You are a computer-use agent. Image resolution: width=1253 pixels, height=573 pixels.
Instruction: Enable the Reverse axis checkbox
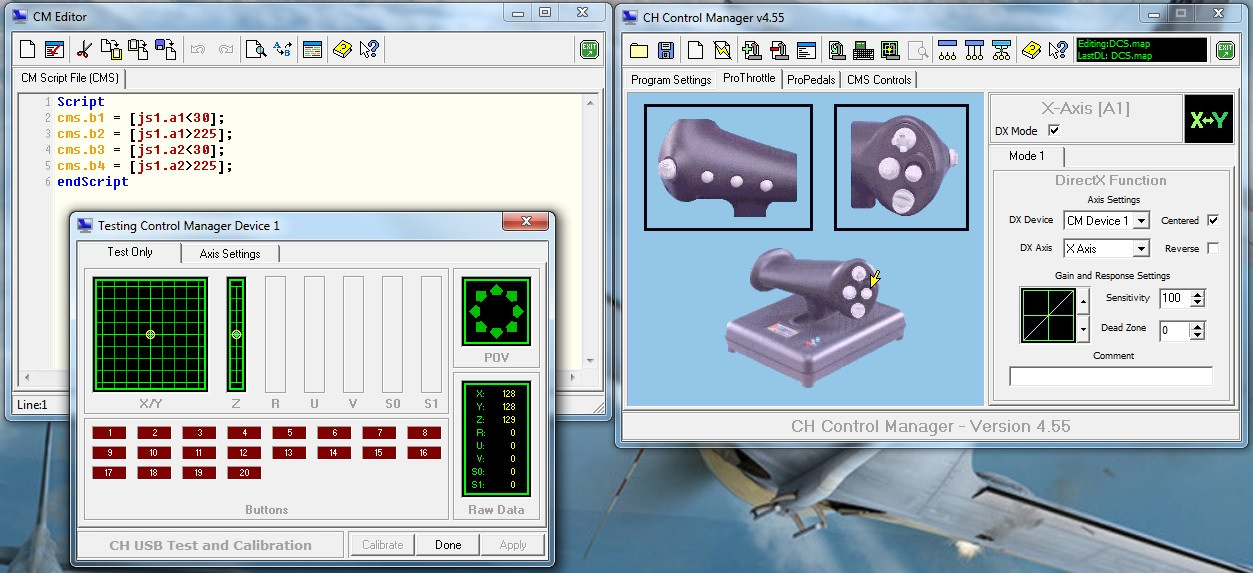(1213, 248)
